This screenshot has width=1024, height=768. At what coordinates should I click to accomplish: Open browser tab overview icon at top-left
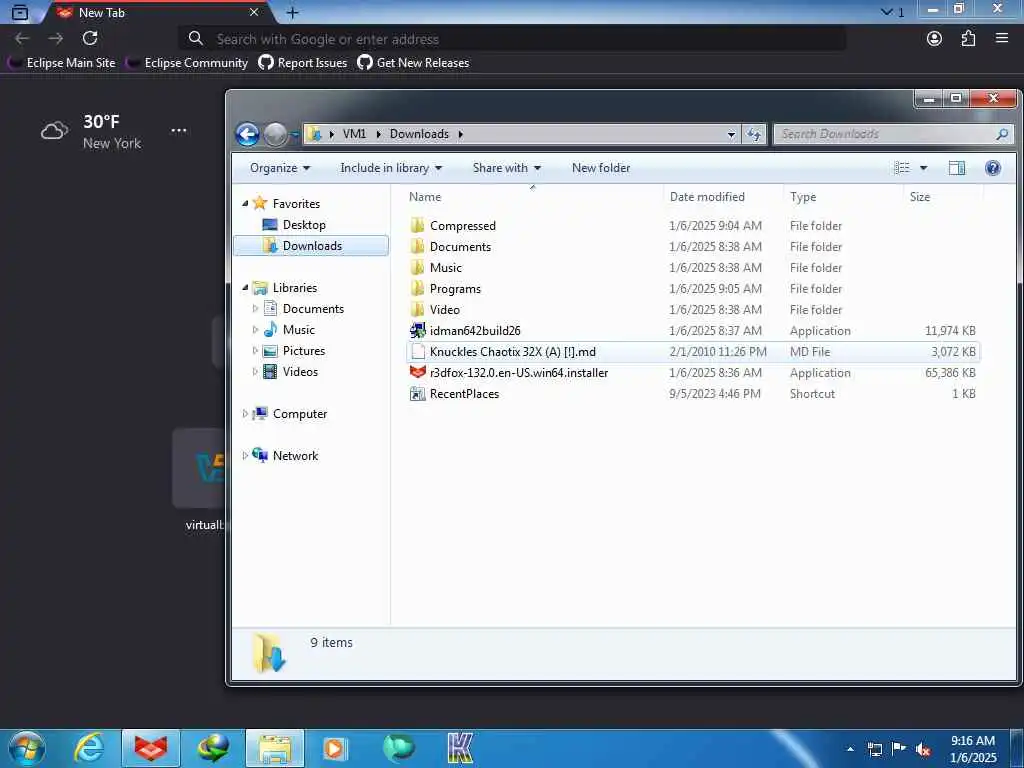pyautogui.click(x=20, y=12)
